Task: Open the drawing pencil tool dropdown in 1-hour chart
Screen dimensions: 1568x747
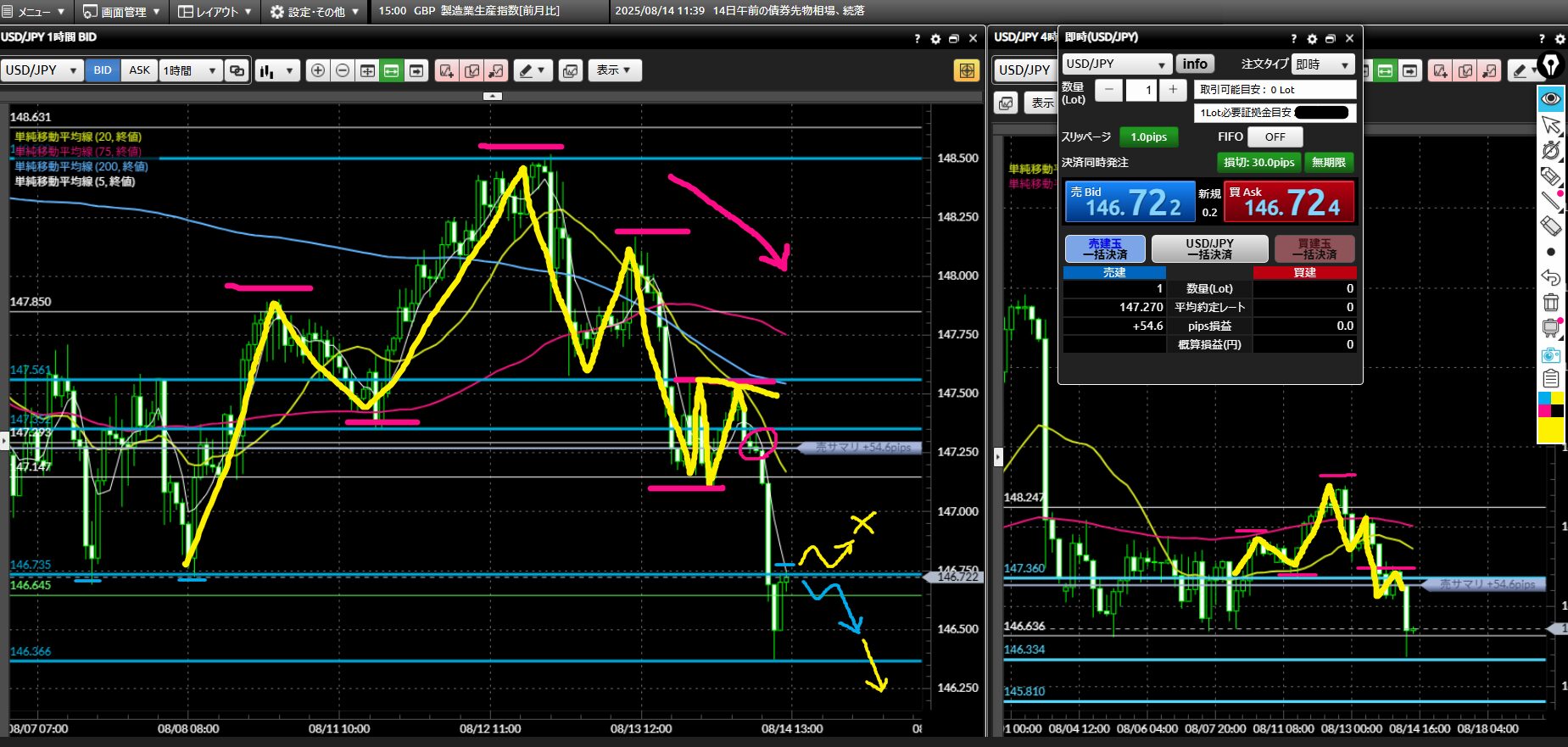Action: pyautogui.click(x=533, y=70)
